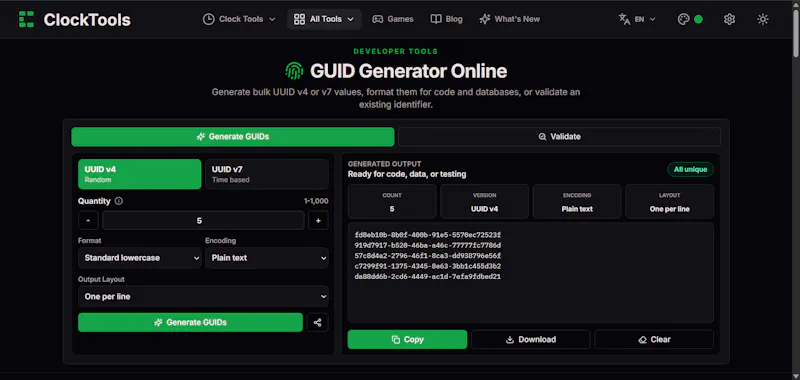The image size is (800, 380).
Task: Open the Encoding dropdown Plain text
Action: [x=267, y=258]
